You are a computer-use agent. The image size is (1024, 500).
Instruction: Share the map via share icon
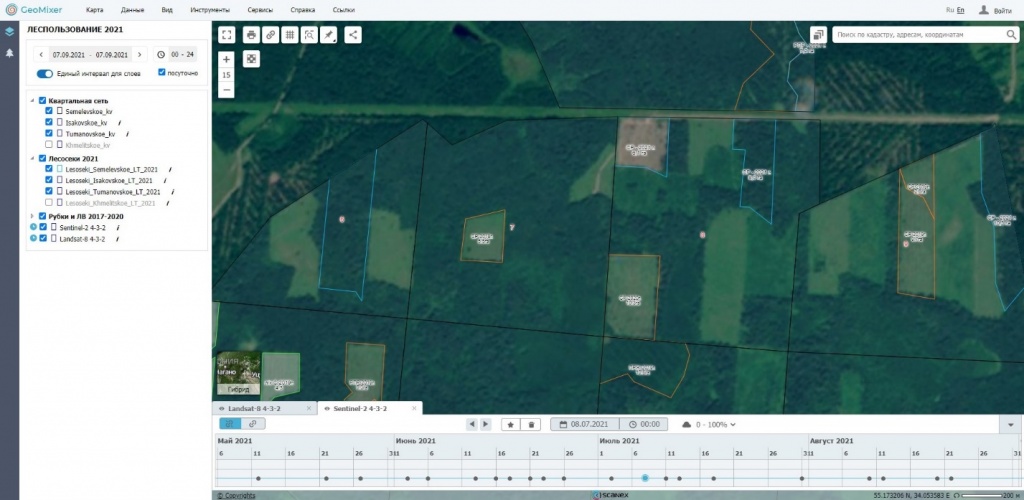pyautogui.click(x=353, y=35)
